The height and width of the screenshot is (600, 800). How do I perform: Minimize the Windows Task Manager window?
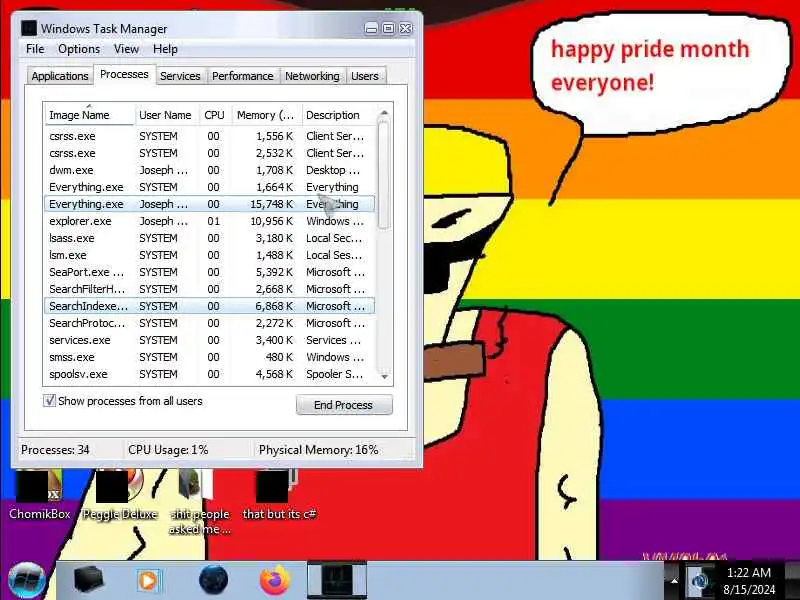coord(371,28)
